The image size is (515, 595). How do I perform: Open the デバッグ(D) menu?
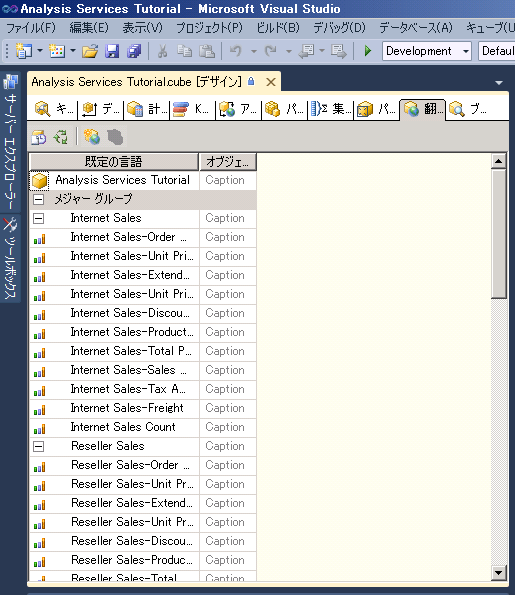click(x=339, y=28)
